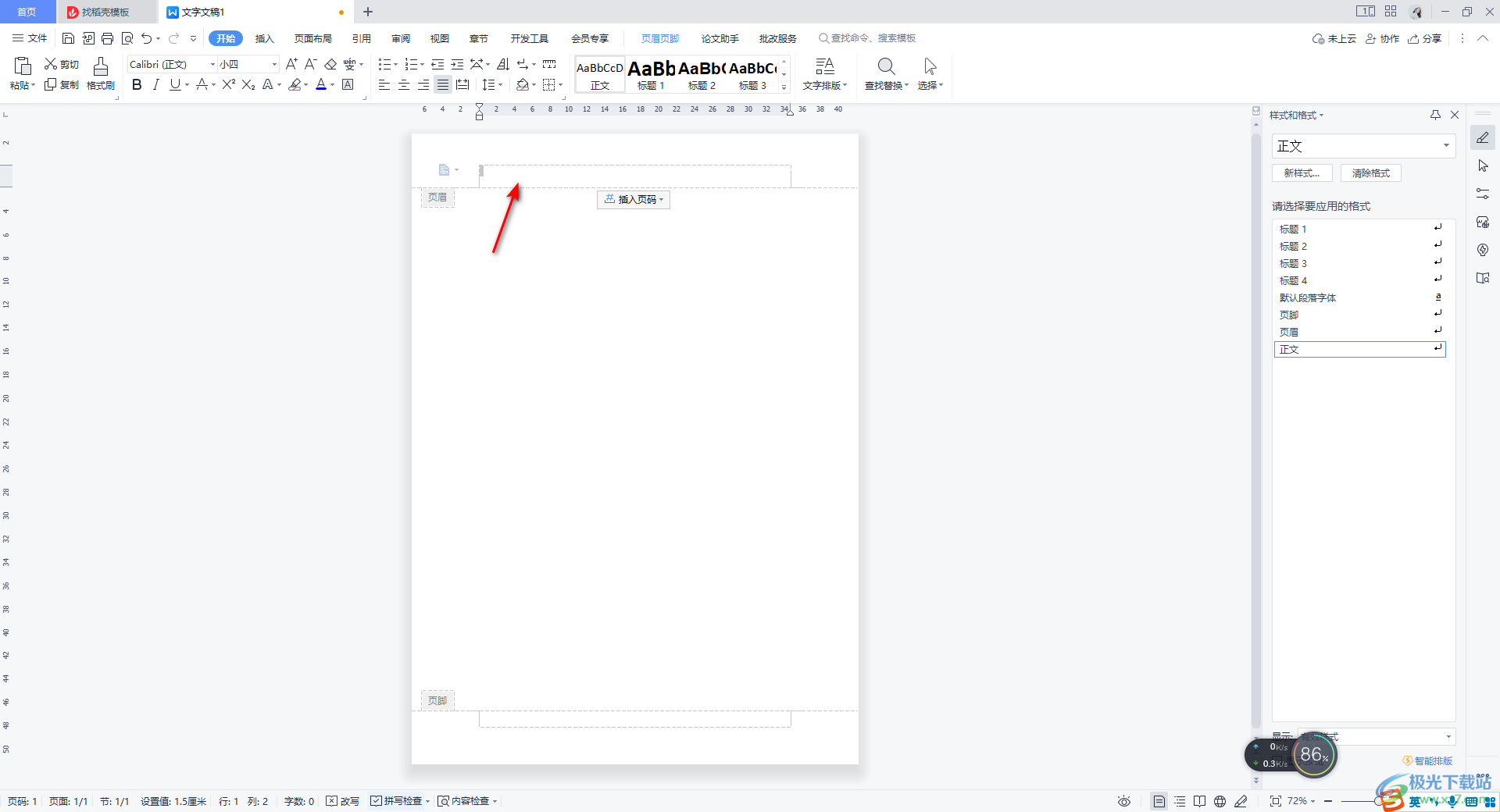Image resolution: width=1500 pixels, height=812 pixels.
Task: Center align paragraph text
Action: coord(404,84)
